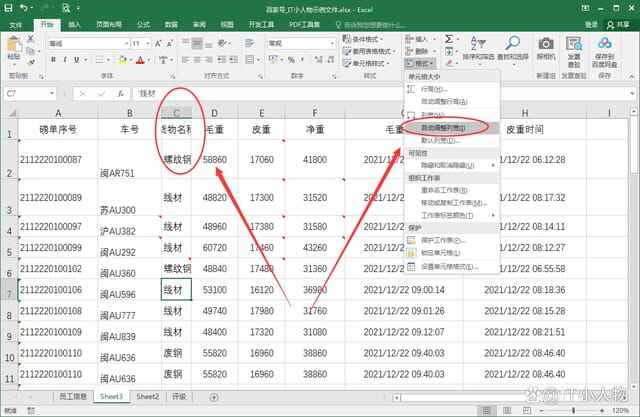
Task: Decrease font size with smaller A
Action: click(170, 43)
